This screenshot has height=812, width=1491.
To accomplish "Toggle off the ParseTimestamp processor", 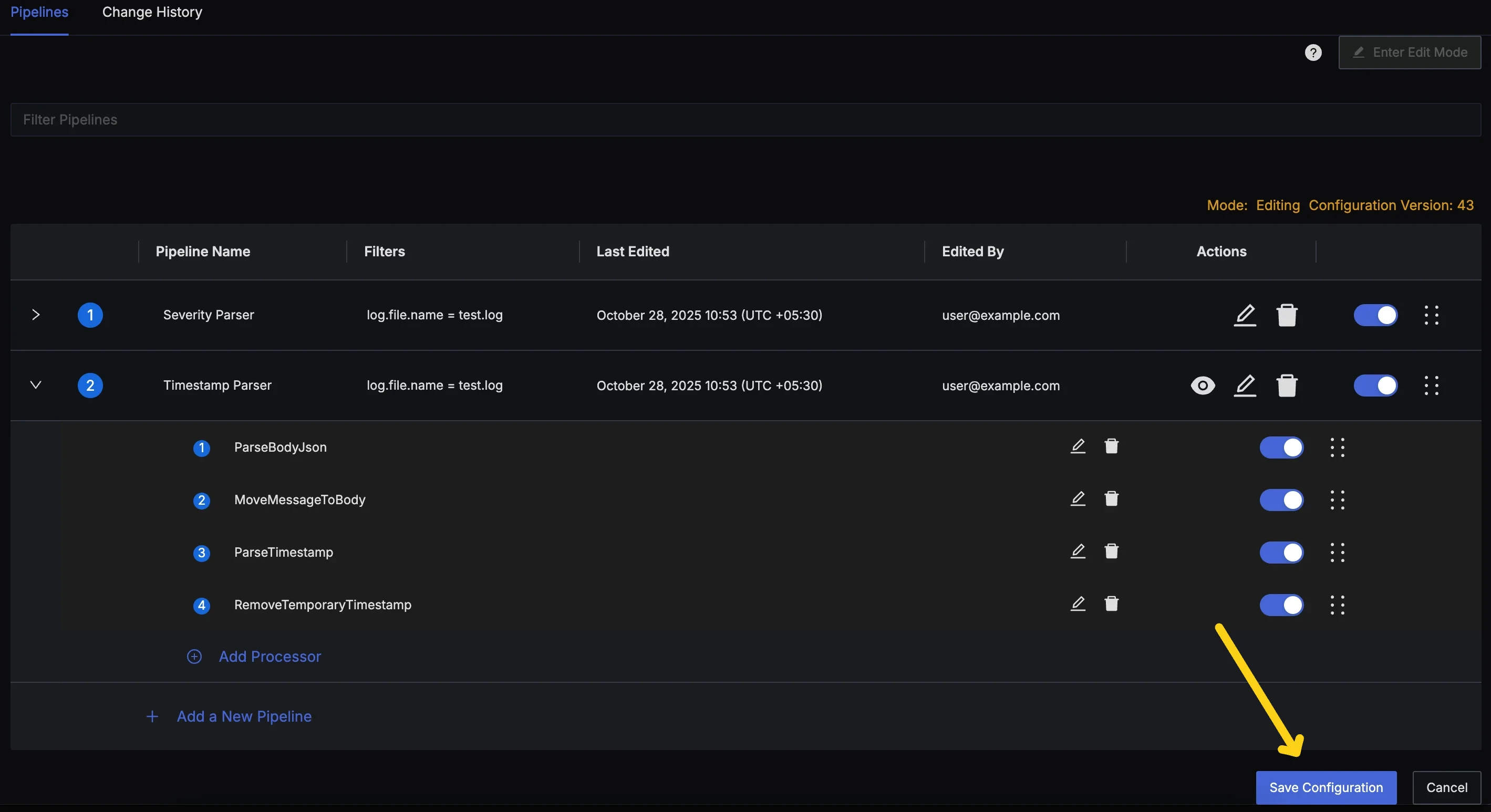I will (1281, 553).
